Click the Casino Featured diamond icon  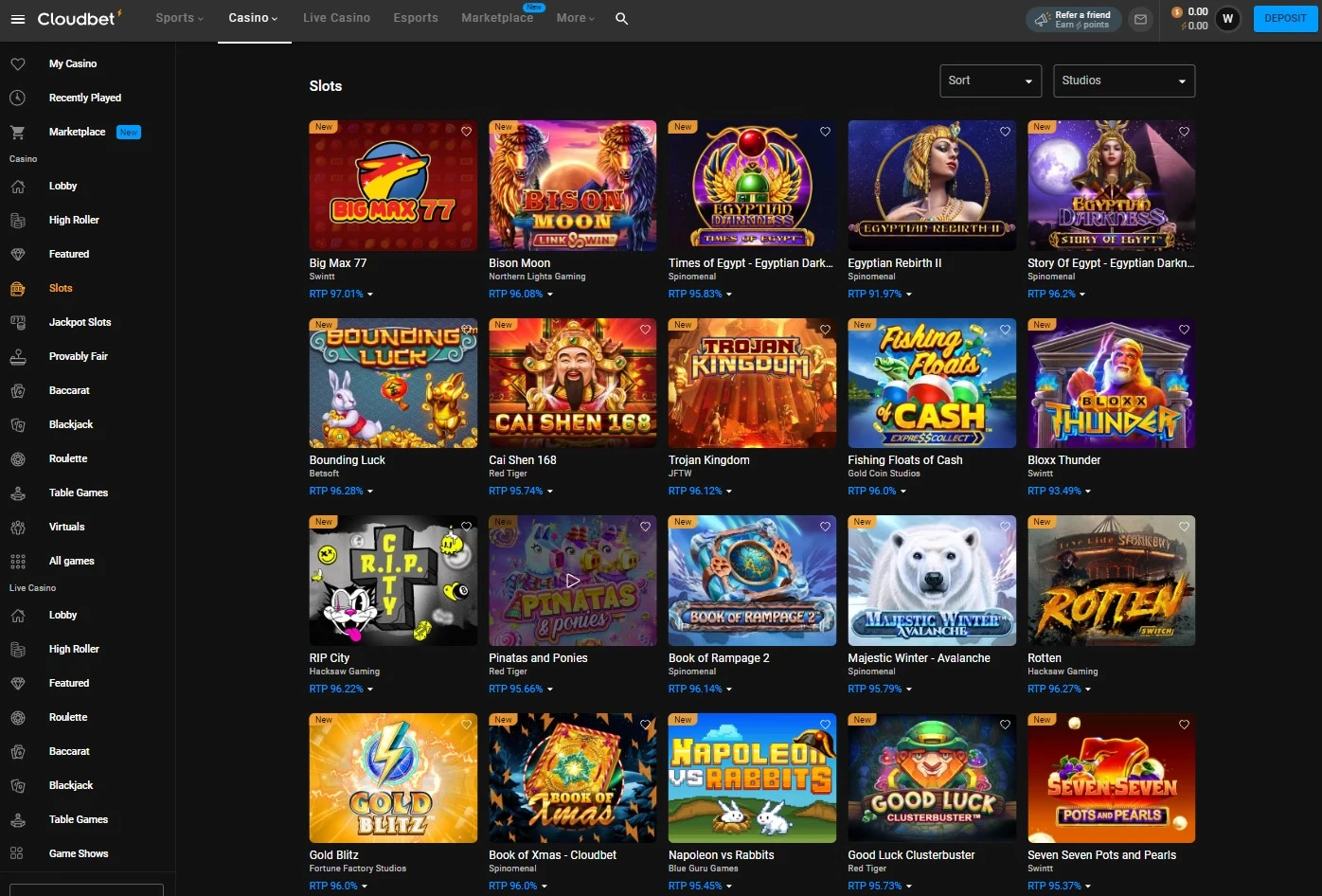17,254
